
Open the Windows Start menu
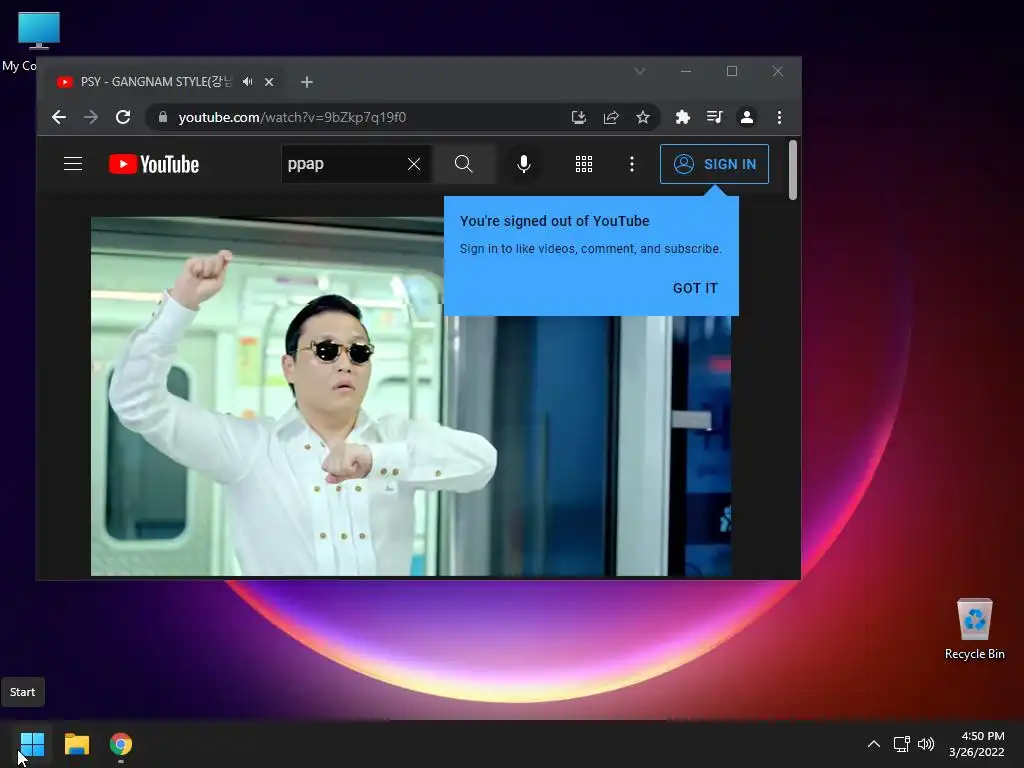[x=32, y=744]
